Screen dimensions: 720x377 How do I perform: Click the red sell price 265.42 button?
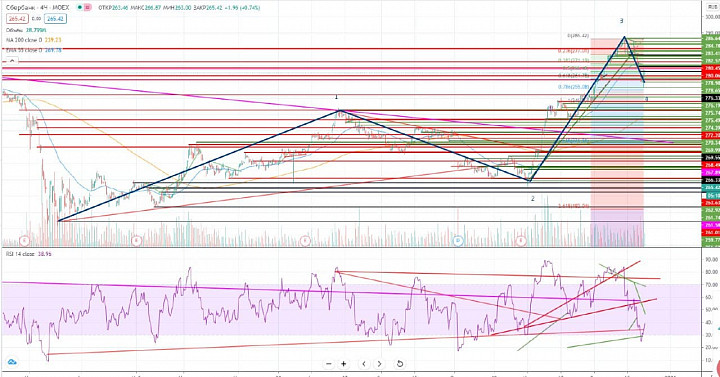point(17,19)
